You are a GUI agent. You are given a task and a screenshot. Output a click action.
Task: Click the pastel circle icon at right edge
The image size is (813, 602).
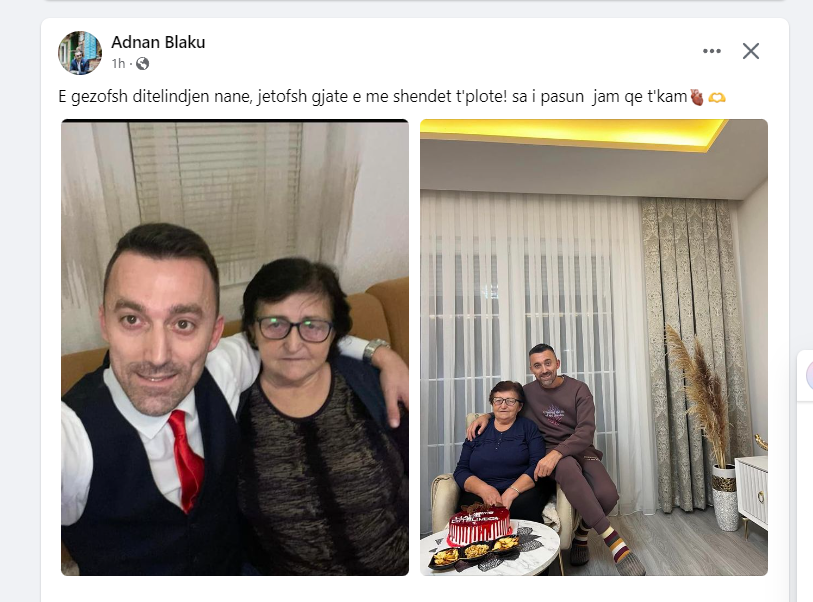809,375
